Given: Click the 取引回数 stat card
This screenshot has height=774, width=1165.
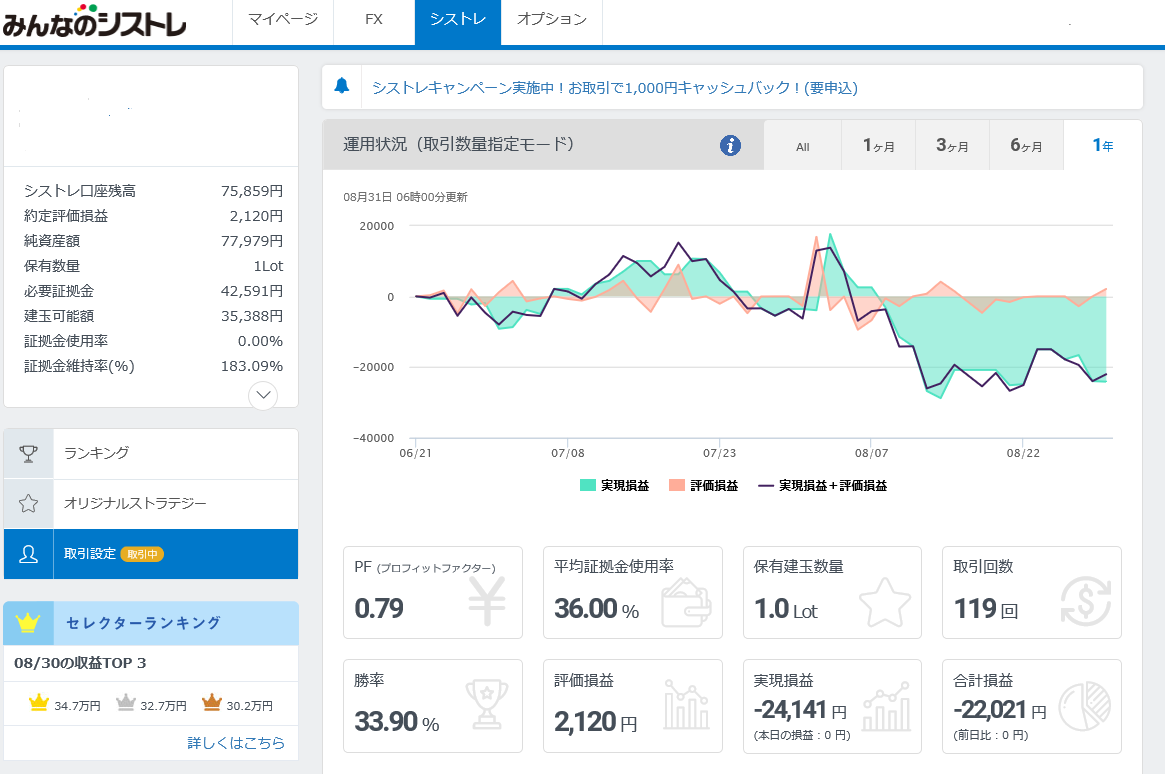Looking at the screenshot, I should pyautogui.click(x=1031, y=592).
